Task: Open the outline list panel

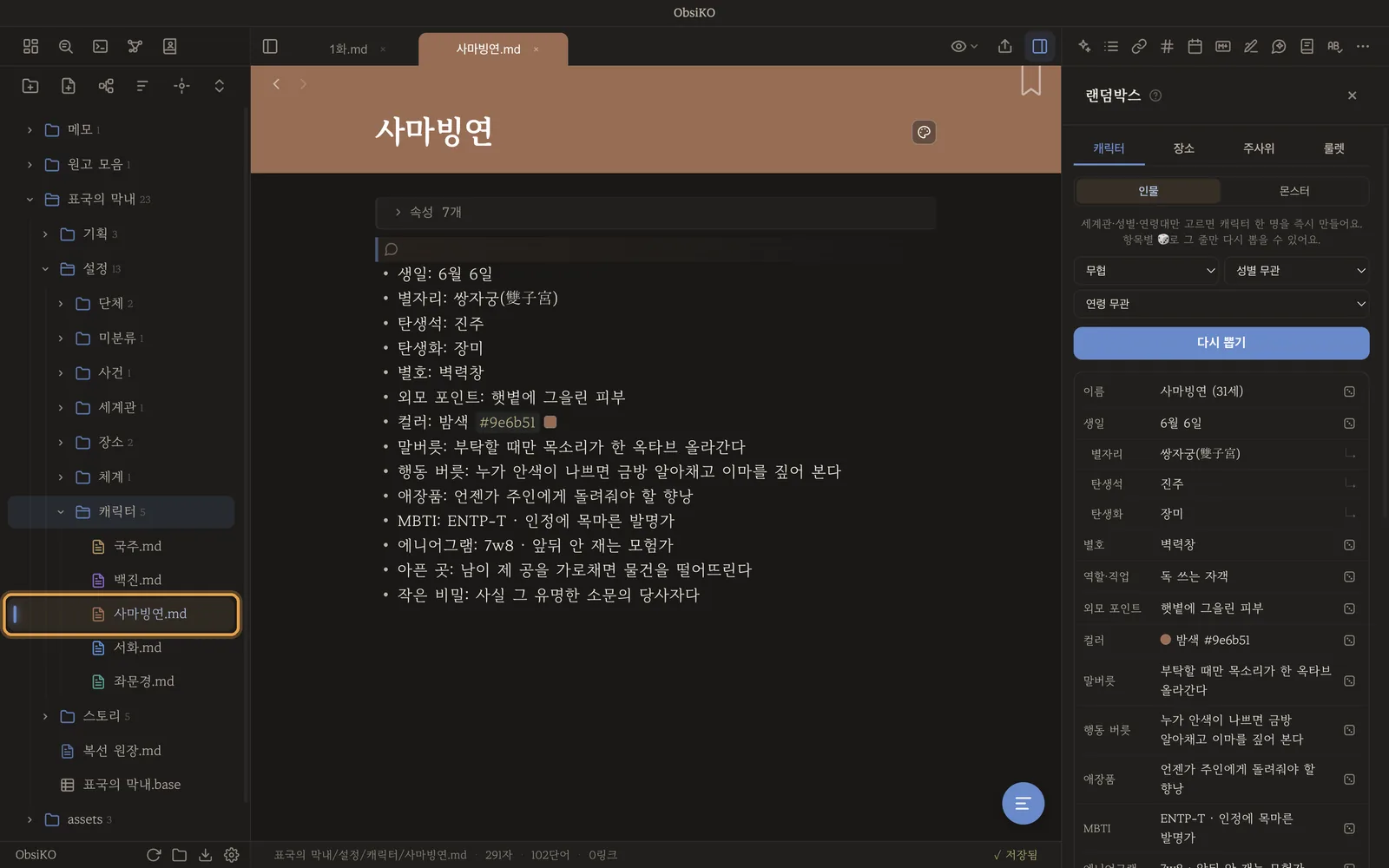Action: pyautogui.click(x=1111, y=46)
